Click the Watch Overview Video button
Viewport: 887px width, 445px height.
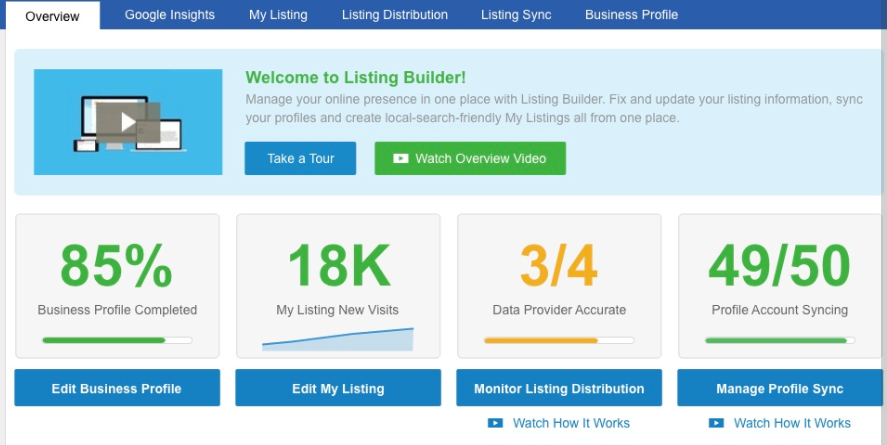coord(470,158)
